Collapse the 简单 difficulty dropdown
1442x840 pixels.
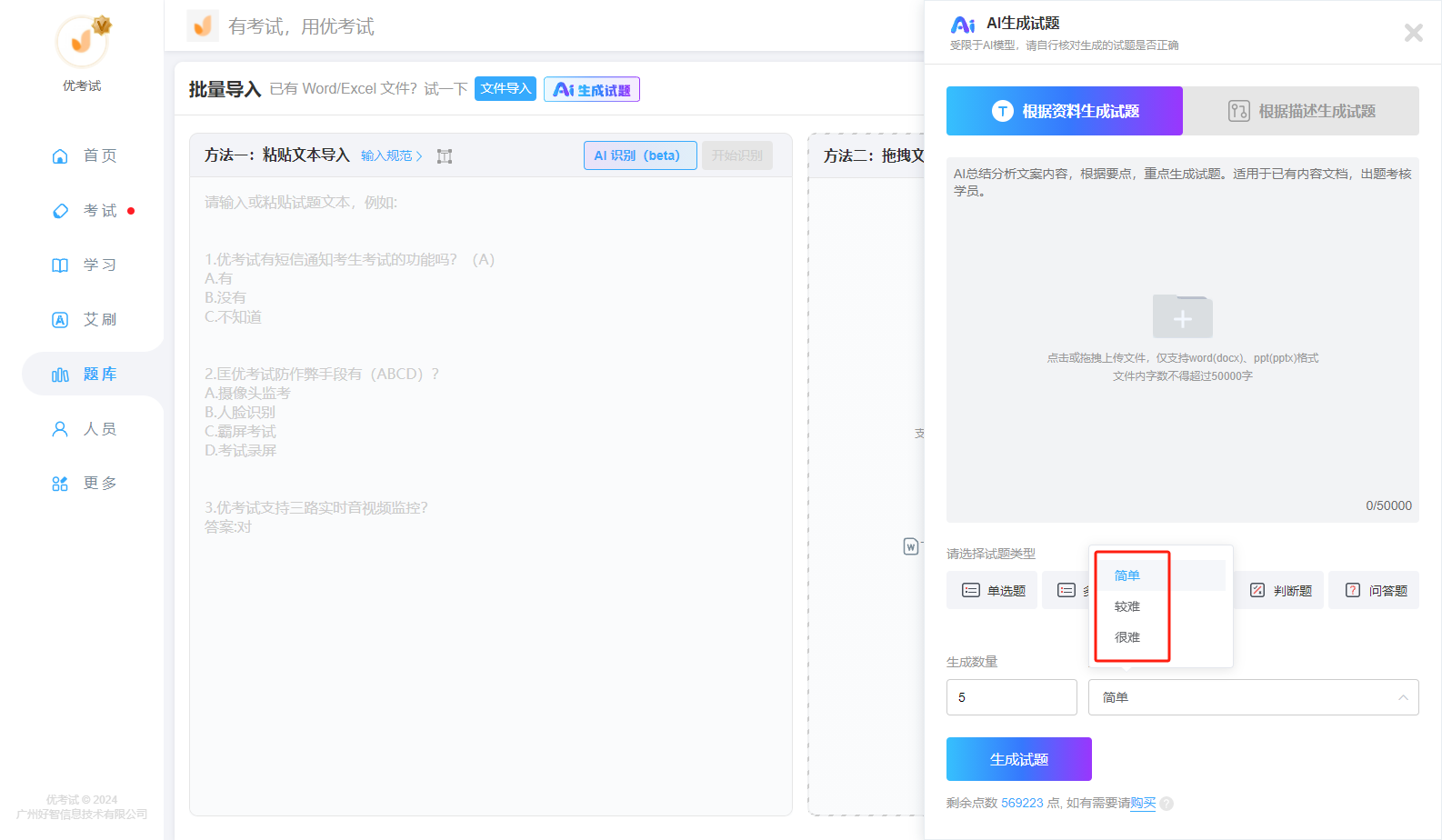1254,697
